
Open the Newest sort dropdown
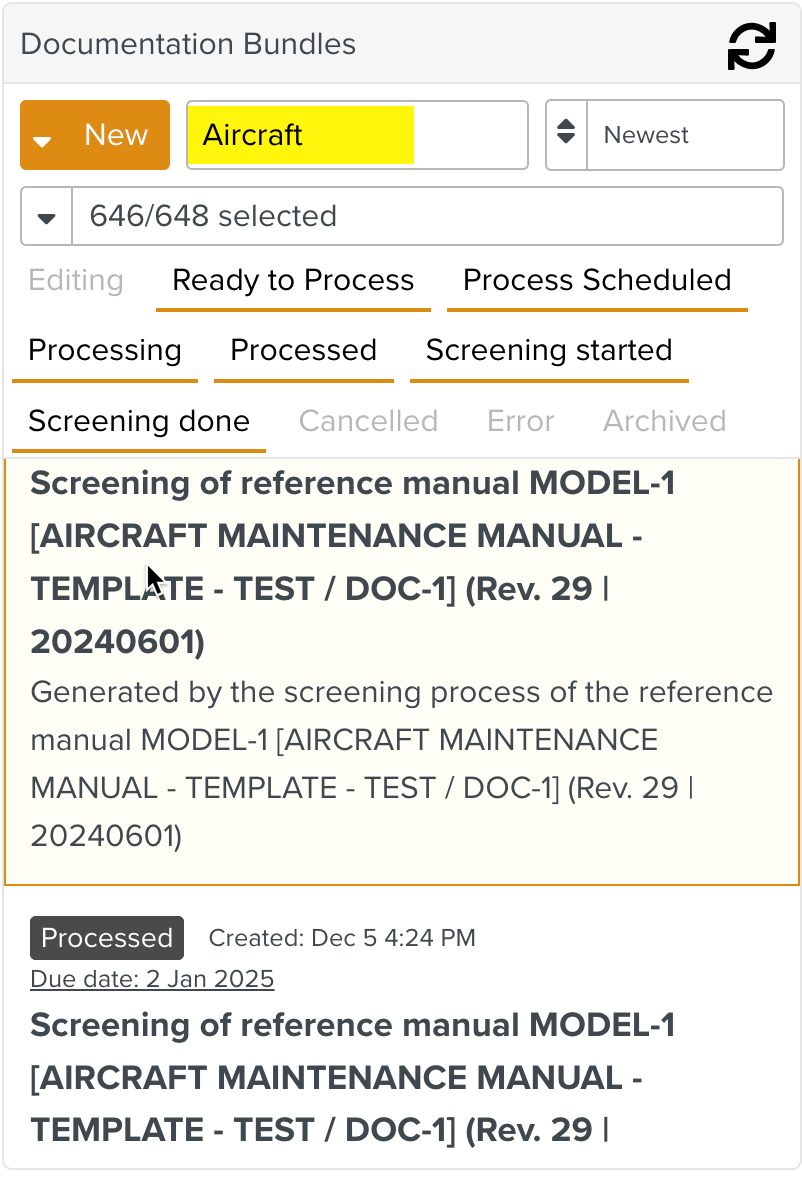(x=686, y=135)
